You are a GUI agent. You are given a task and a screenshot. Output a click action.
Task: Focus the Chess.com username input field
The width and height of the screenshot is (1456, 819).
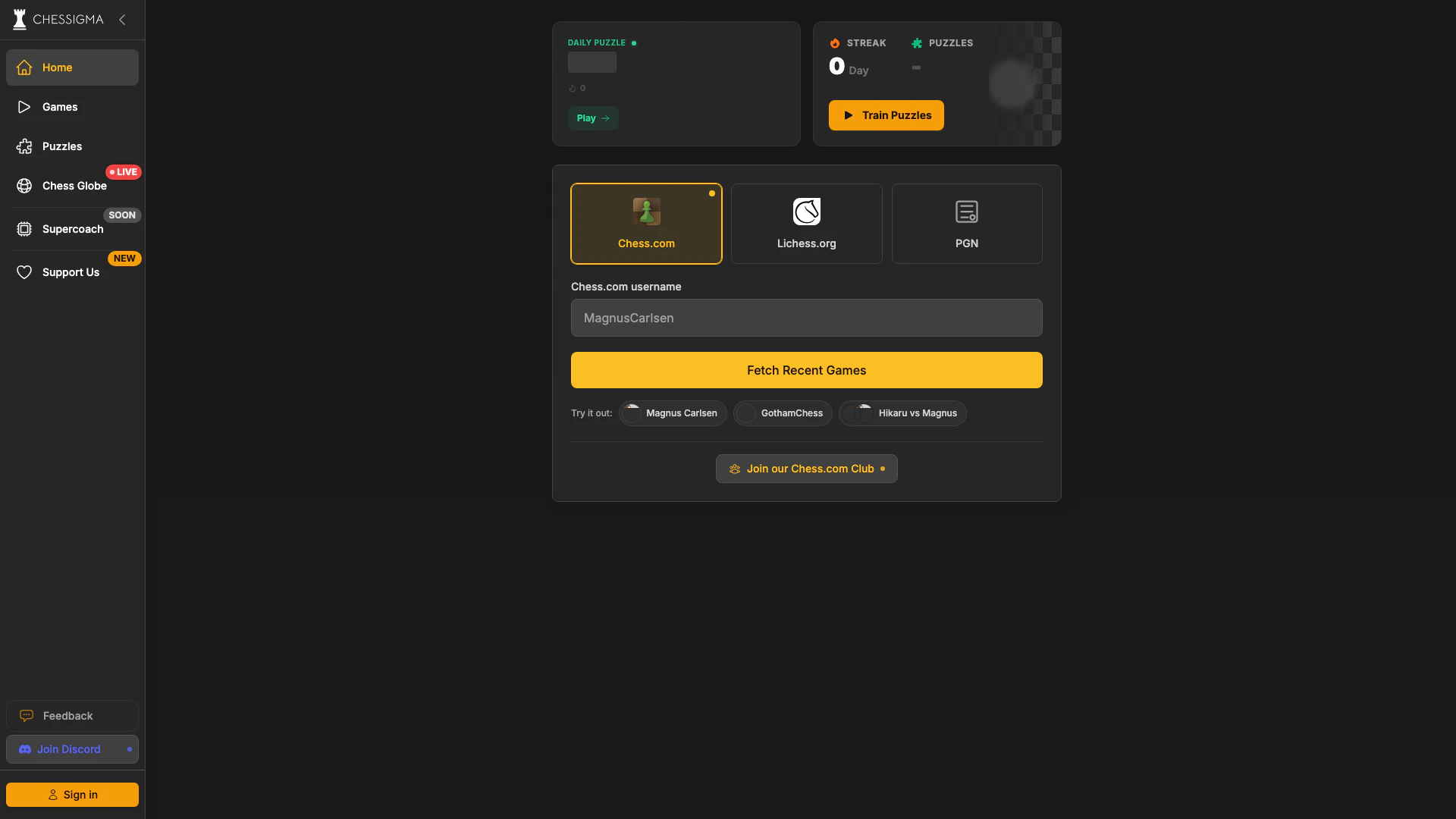coord(806,318)
